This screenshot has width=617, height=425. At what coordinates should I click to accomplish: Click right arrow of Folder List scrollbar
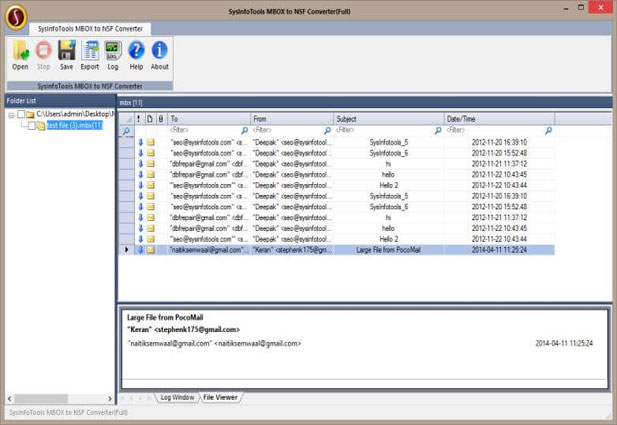pos(110,399)
